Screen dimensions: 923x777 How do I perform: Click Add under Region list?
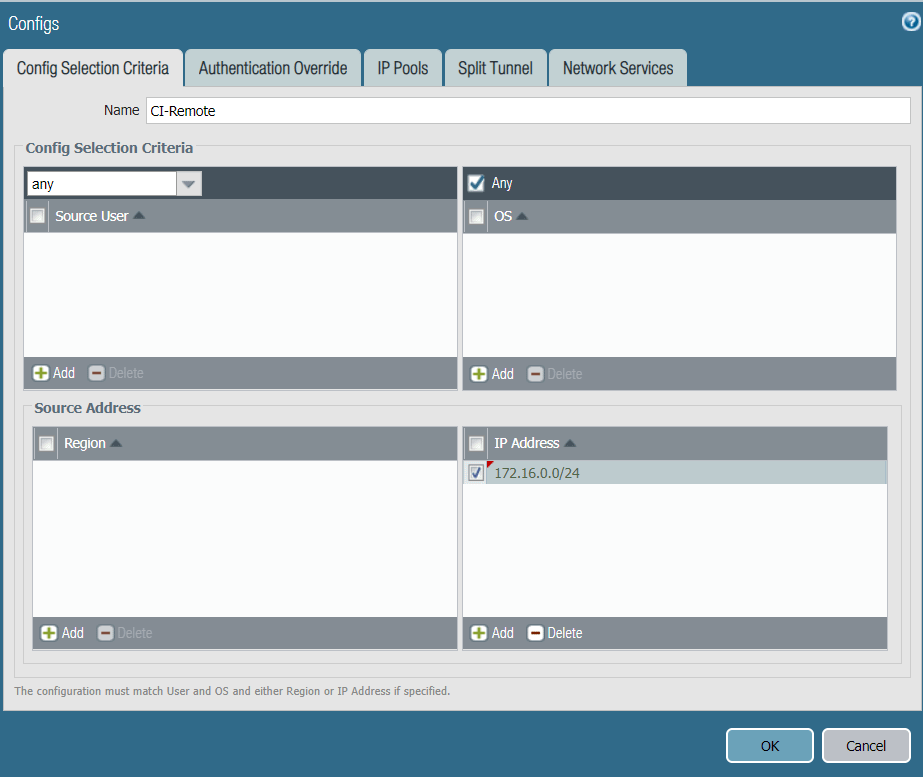(x=62, y=633)
